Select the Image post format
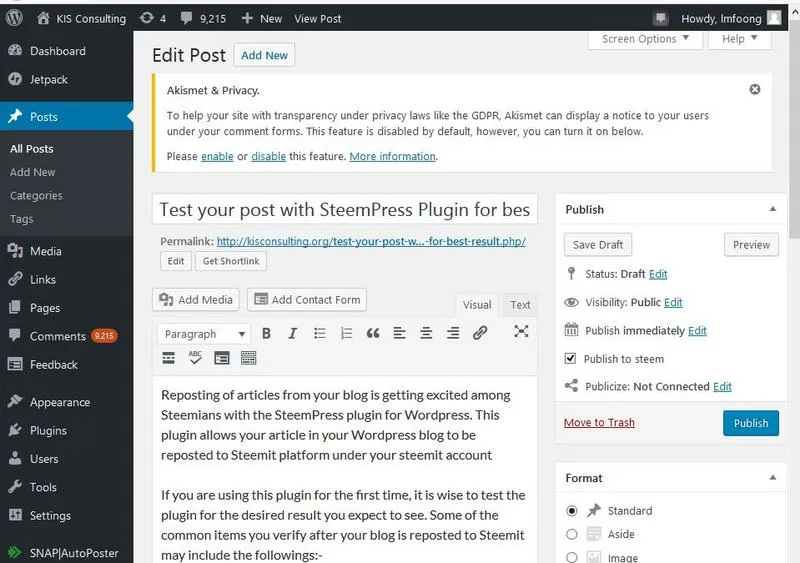The image size is (800, 563). pyautogui.click(x=571, y=557)
